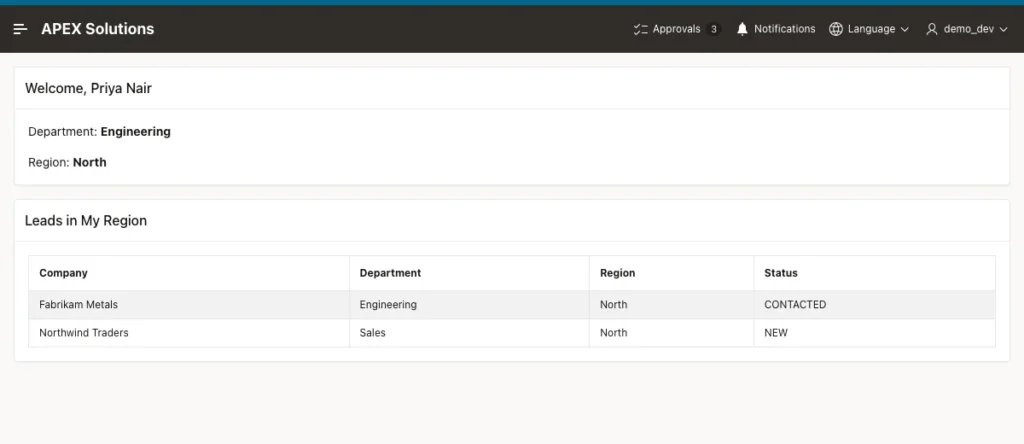Open the hamburger navigation menu
This screenshot has width=1024, height=444.
pos(20,29)
